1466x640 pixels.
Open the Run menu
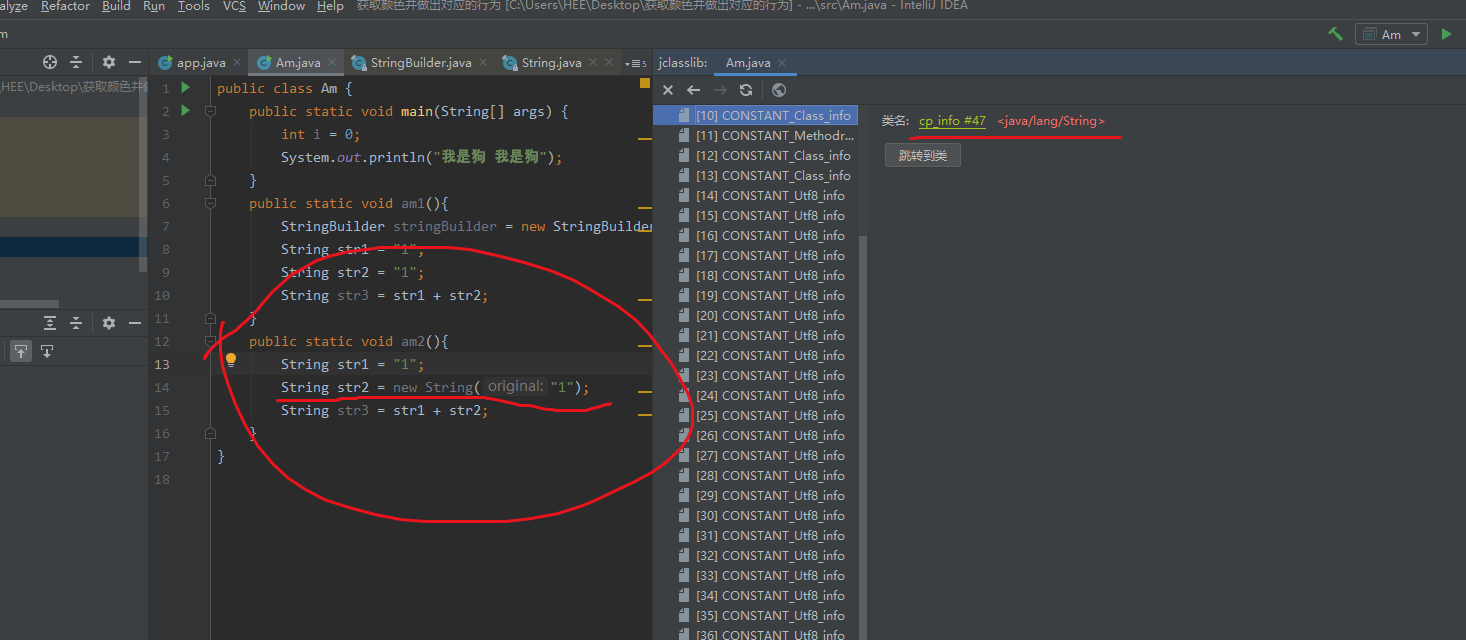[154, 6]
